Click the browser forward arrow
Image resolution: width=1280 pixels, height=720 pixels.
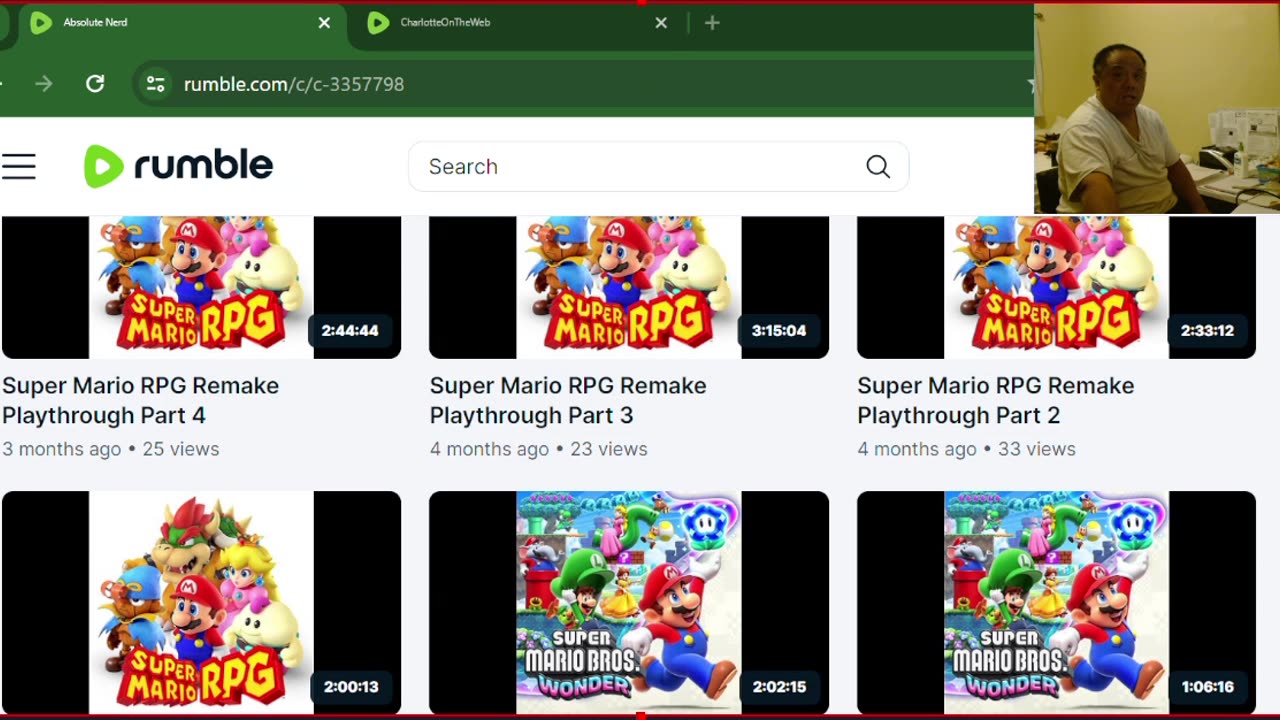point(43,84)
